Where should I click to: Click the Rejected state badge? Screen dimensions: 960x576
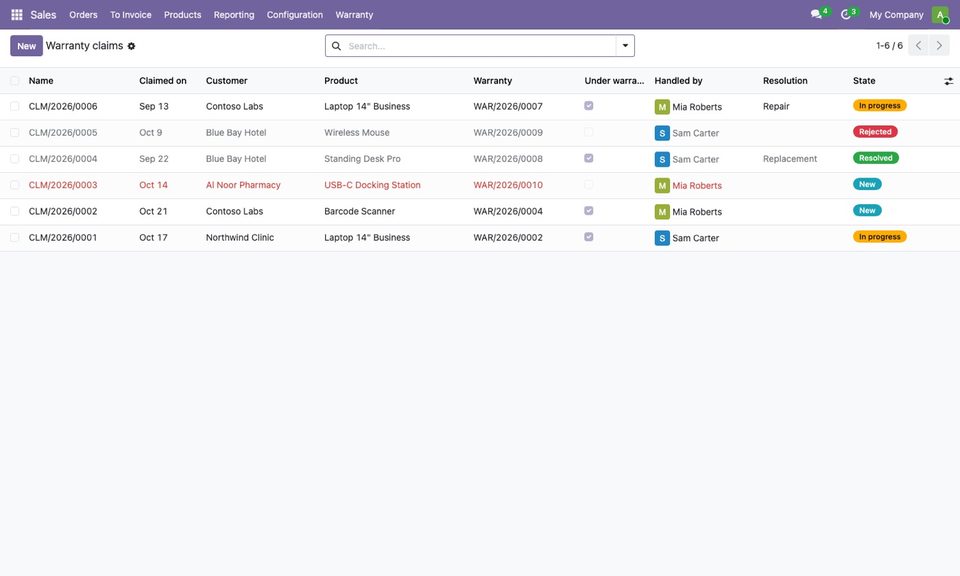pos(875,132)
